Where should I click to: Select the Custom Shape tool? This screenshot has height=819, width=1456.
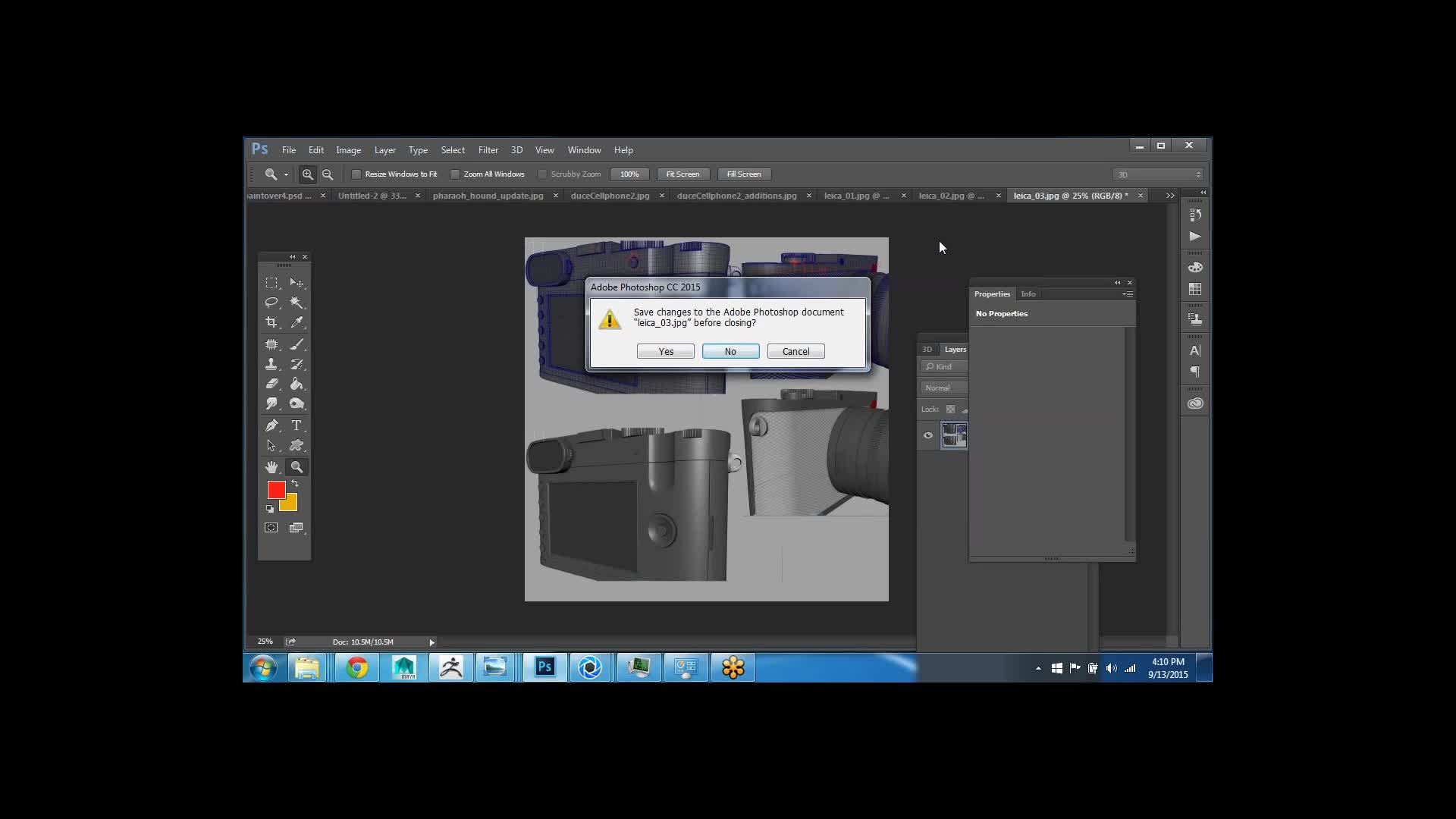297,445
